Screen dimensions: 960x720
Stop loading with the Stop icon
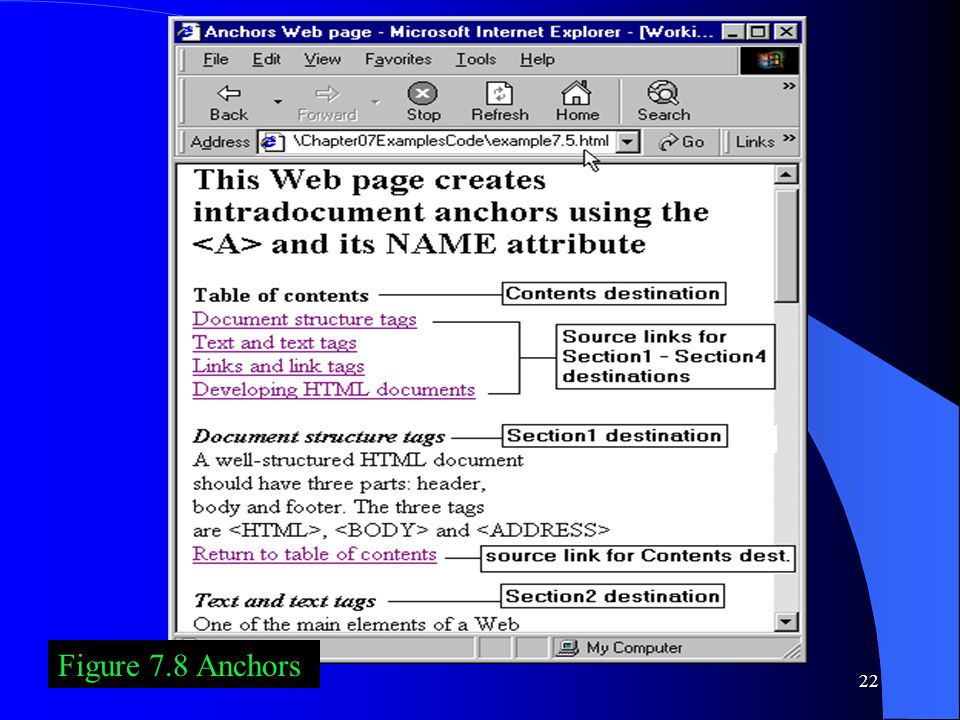click(422, 94)
